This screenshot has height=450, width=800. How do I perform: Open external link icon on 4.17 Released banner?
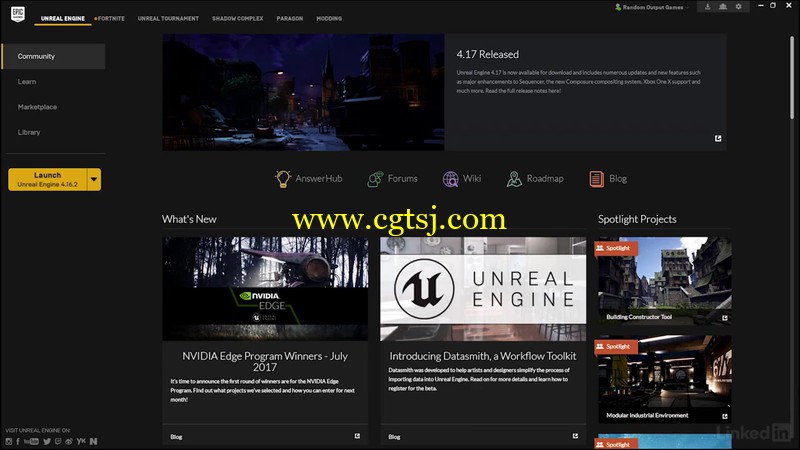[x=718, y=138]
